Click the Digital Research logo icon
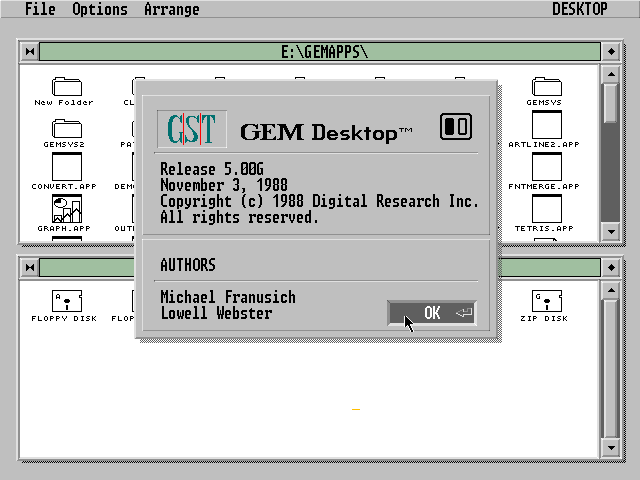This screenshot has height=480, width=640. click(x=456, y=127)
